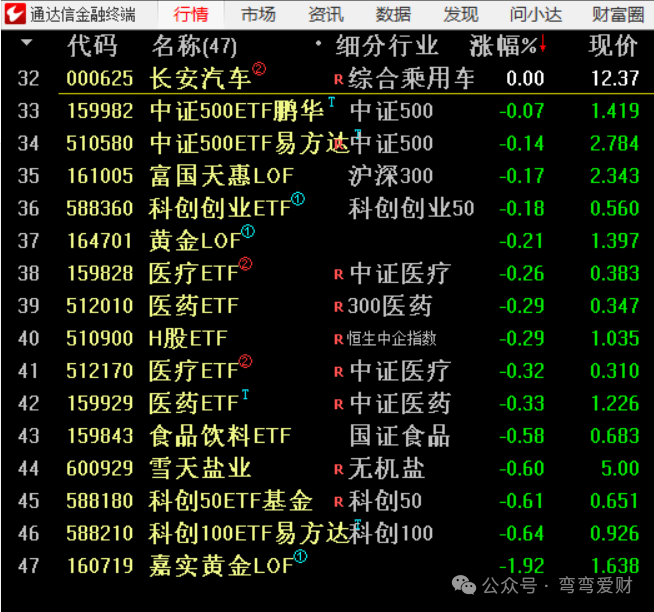Open the 财富圈 tab

pyautogui.click(x=618, y=15)
